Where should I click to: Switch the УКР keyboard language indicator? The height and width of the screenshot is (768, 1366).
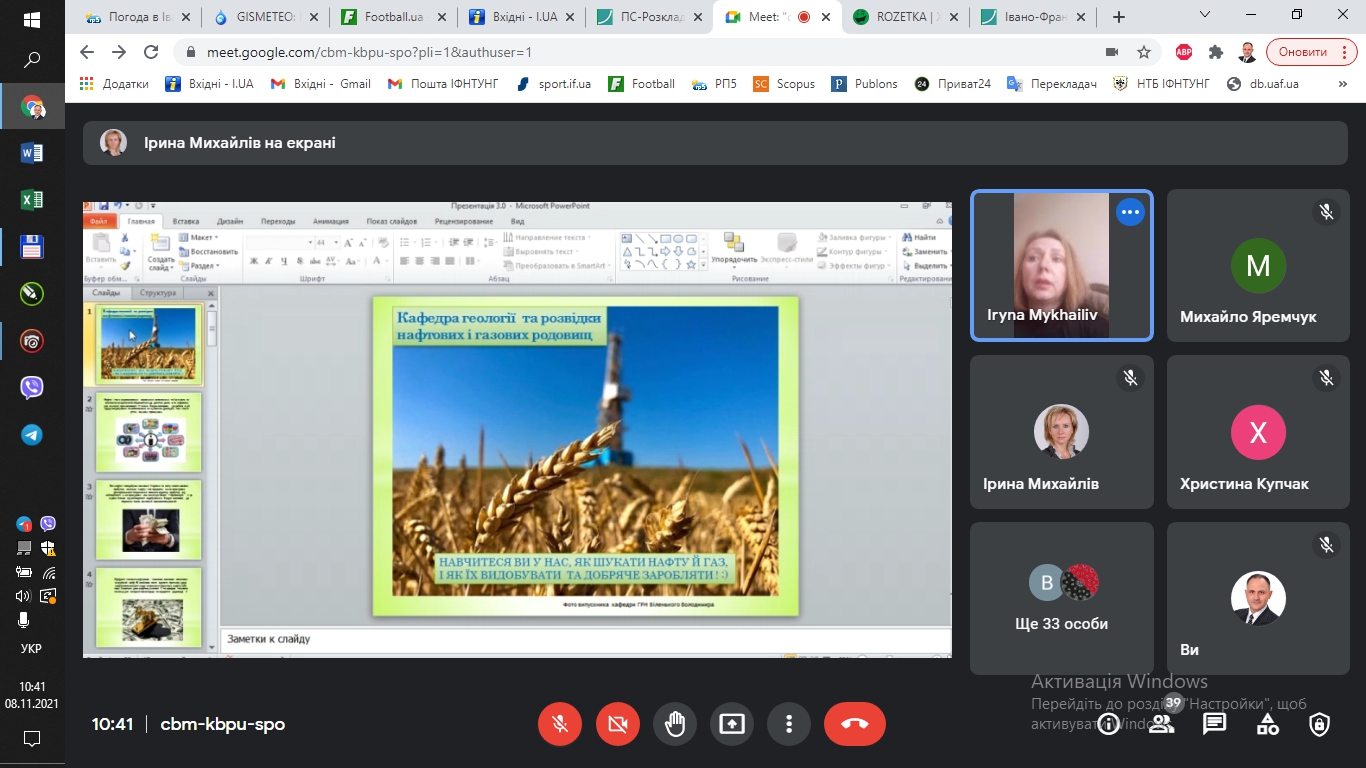click(31, 649)
